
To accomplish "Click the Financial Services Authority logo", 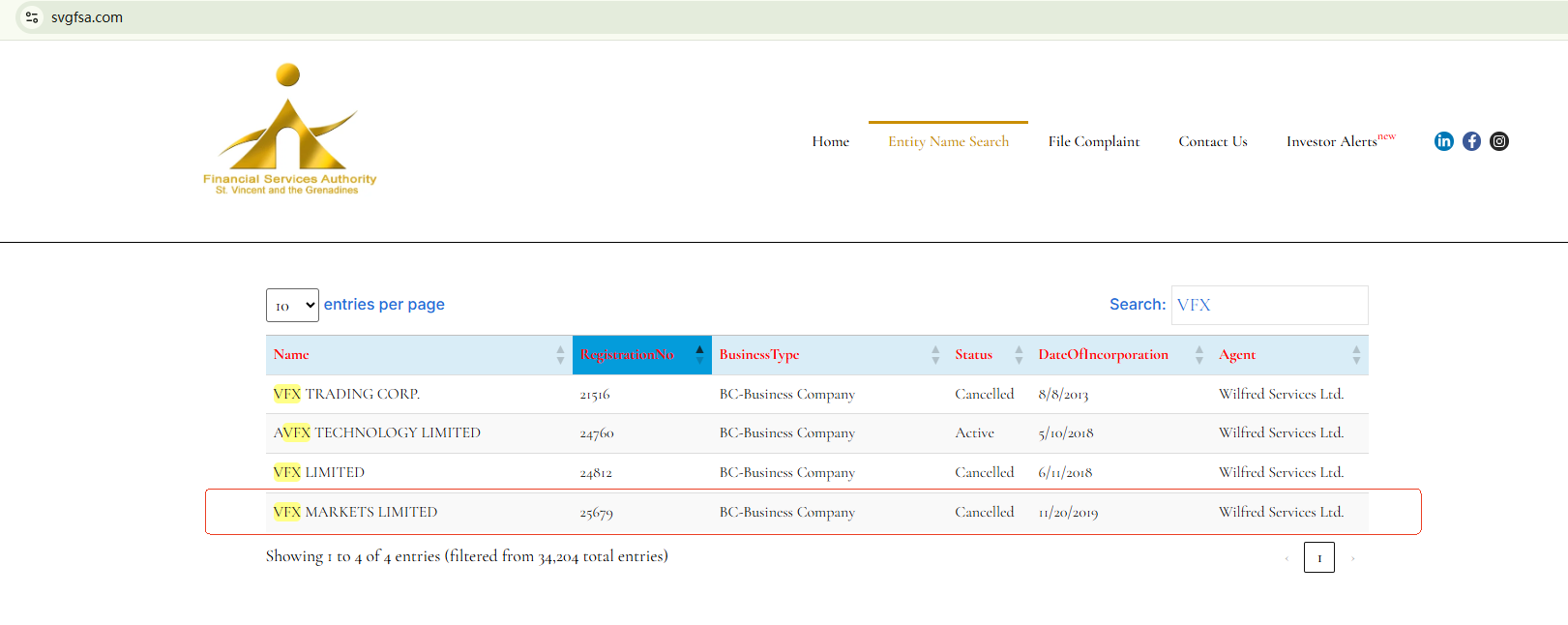I will coord(289,130).
